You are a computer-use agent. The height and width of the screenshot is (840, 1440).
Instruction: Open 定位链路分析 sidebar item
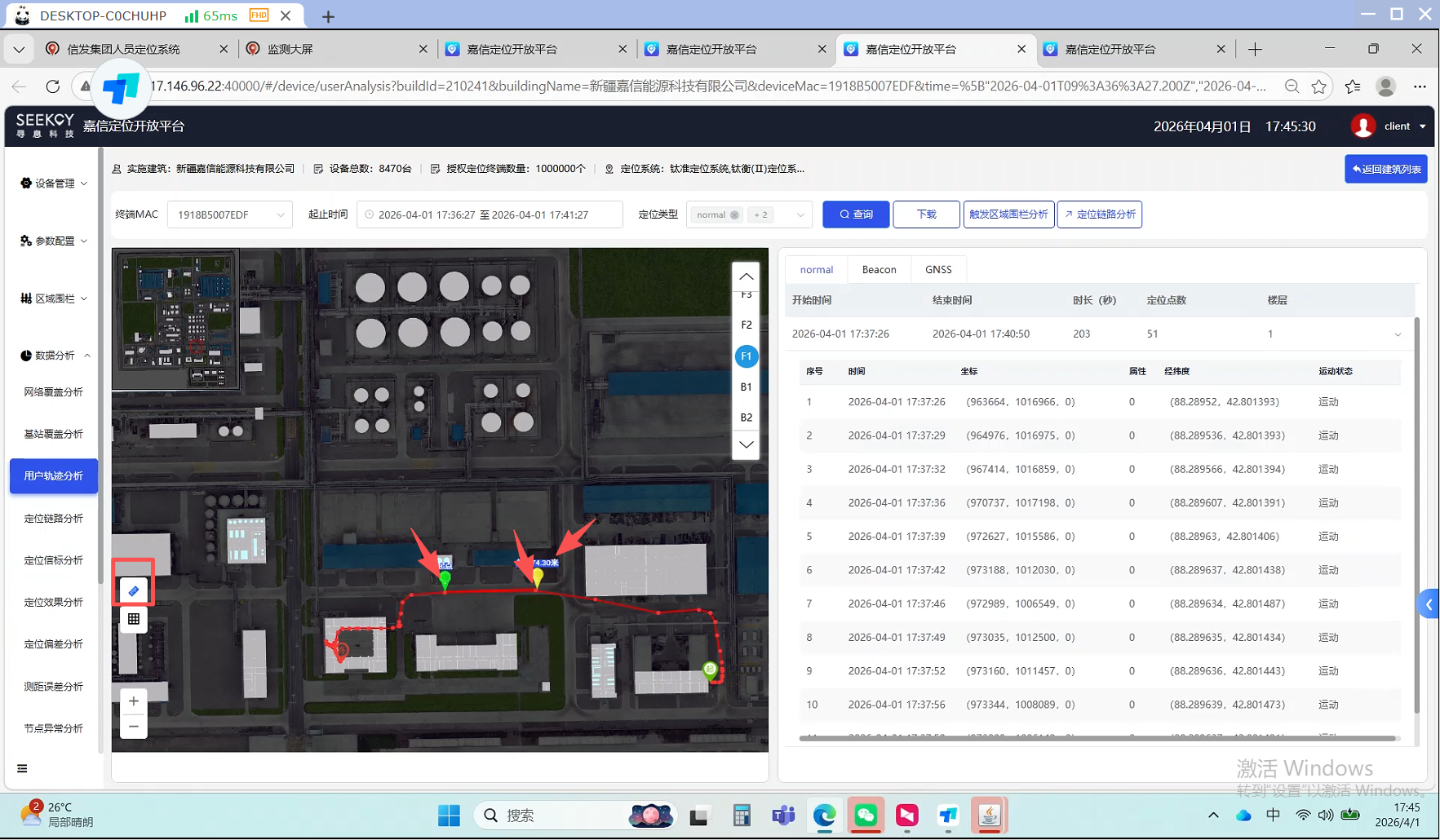pos(54,519)
